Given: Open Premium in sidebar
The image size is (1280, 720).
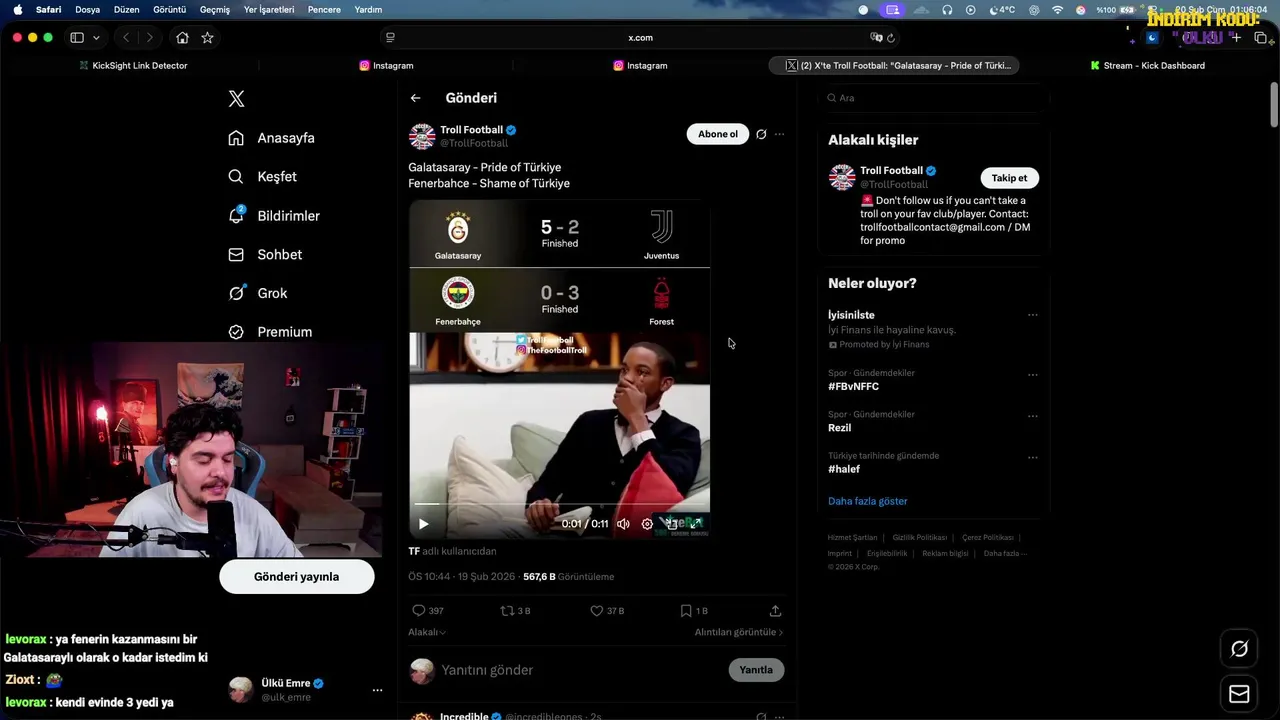Looking at the screenshot, I should (270, 332).
